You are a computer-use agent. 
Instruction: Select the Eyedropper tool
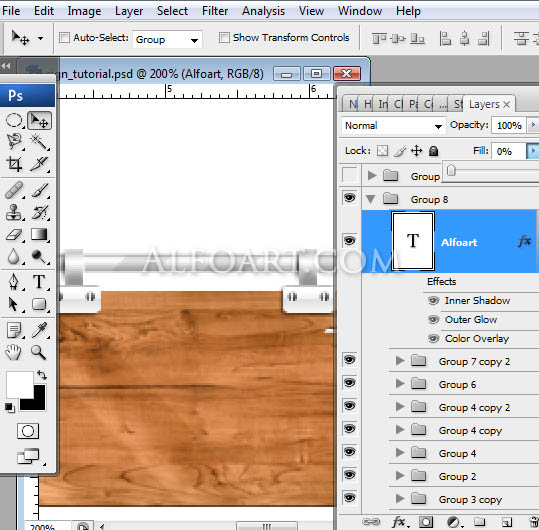coord(40,330)
